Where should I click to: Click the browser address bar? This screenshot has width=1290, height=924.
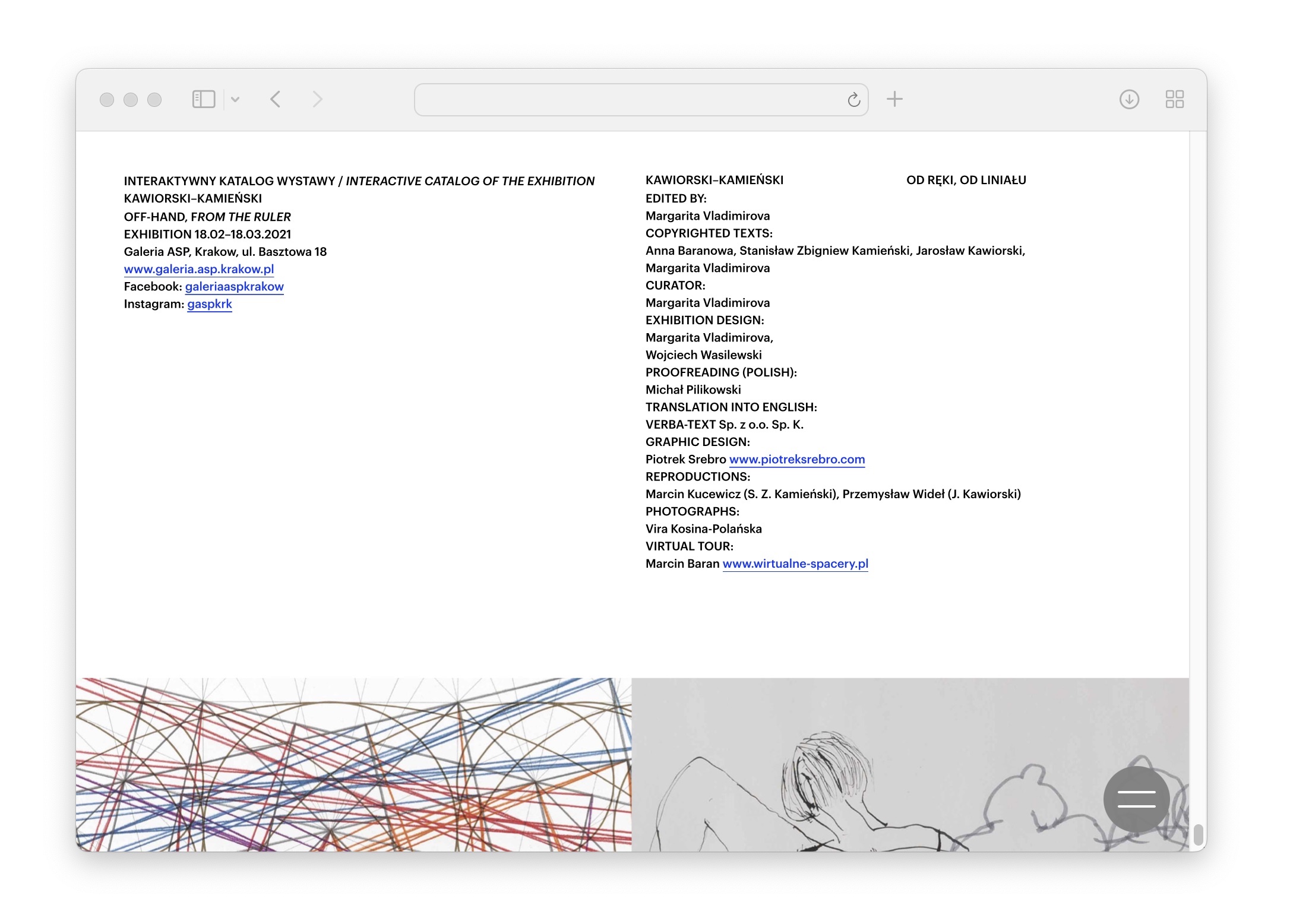point(630,100)
